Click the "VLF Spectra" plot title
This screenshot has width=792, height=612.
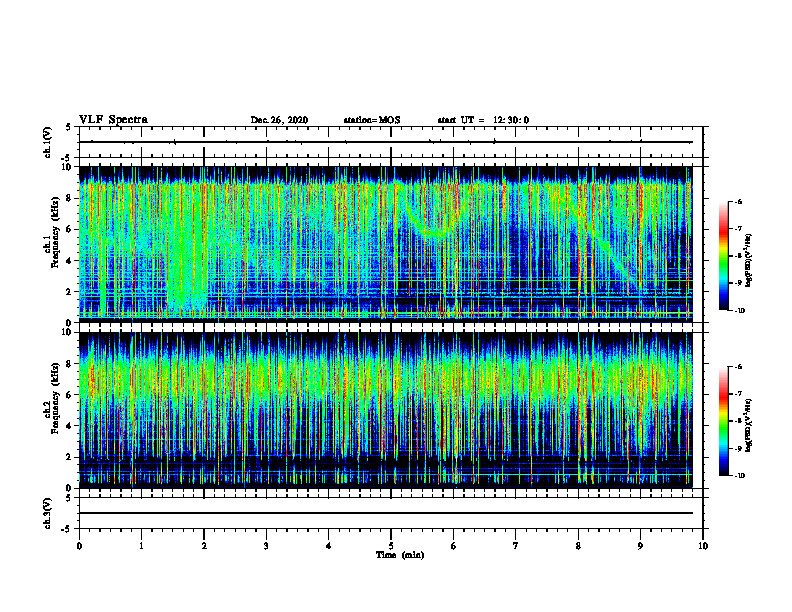tap(113, 120)
